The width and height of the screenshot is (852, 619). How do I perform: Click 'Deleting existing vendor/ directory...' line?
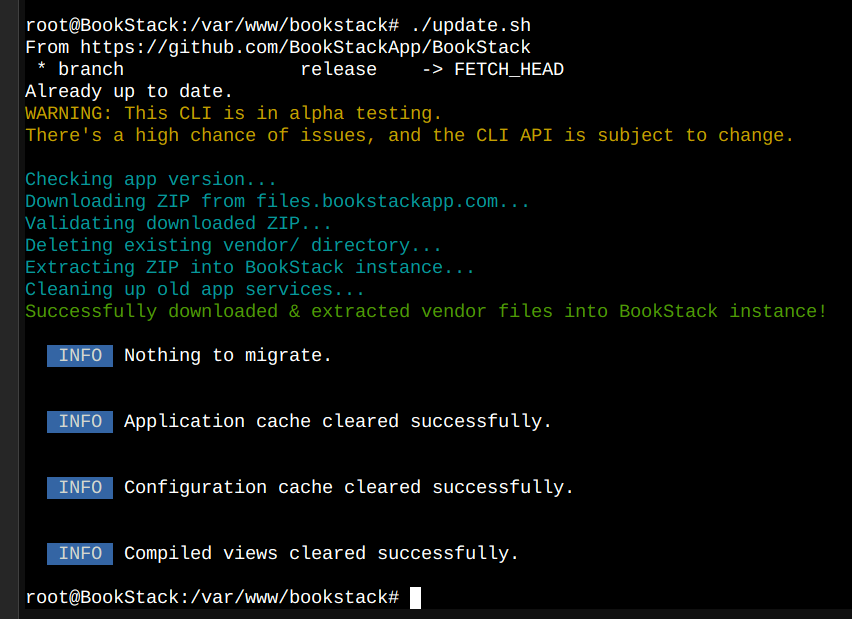coord(233,245)
